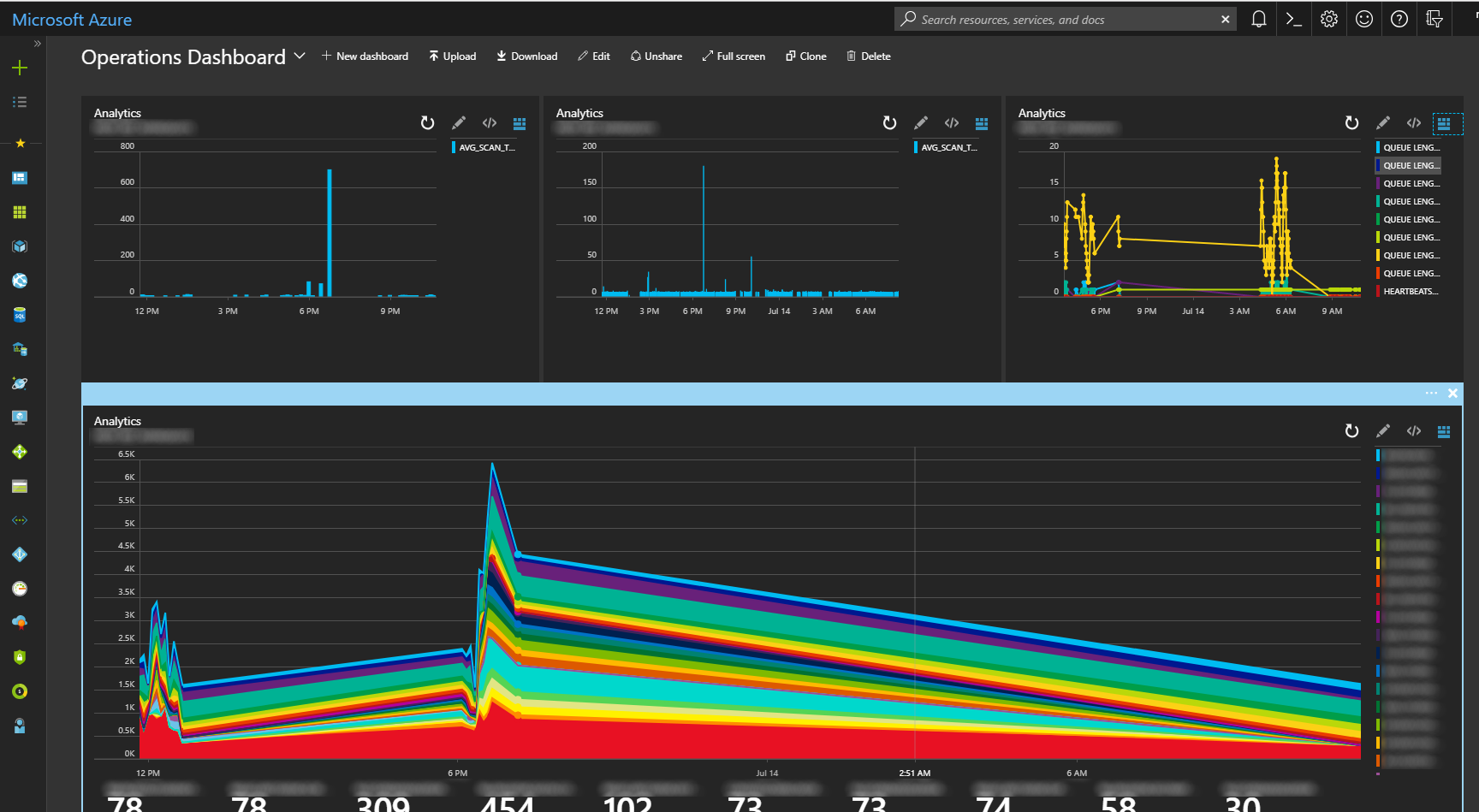The height and width of the screenshot is (812, 1479).
Task: Open All services list in the sidebar
Action: point(20,102)
